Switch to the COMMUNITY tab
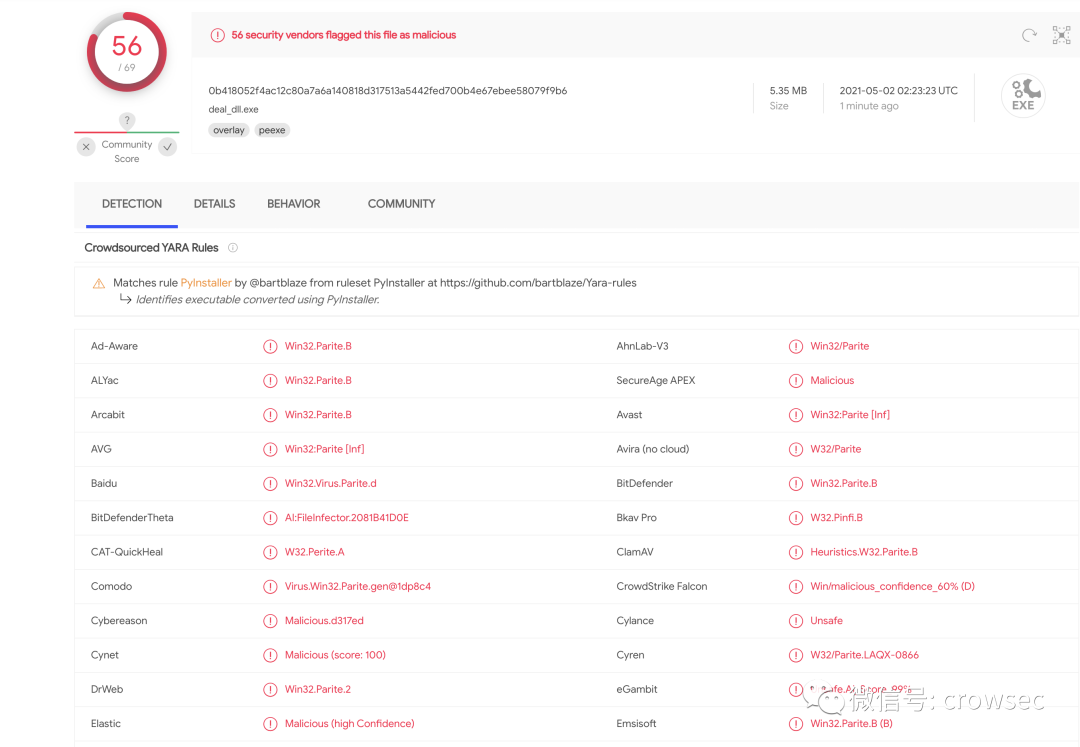This screenshot has height=747, width=1080. (x=401, y=204)
